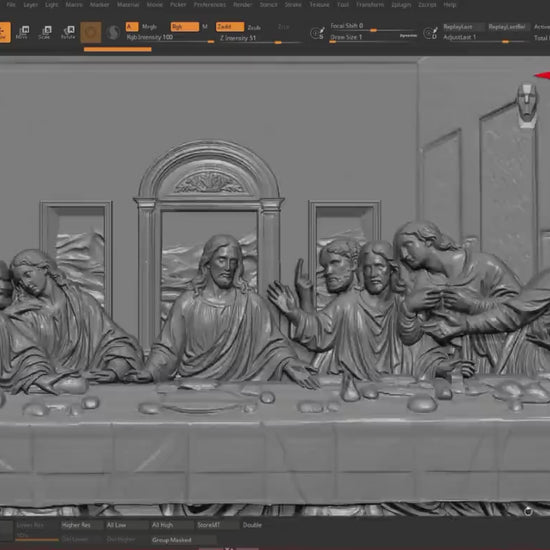Open the Layer menu
The width and height of the screenshot is (550, 550).
click(x=31, y=5)
